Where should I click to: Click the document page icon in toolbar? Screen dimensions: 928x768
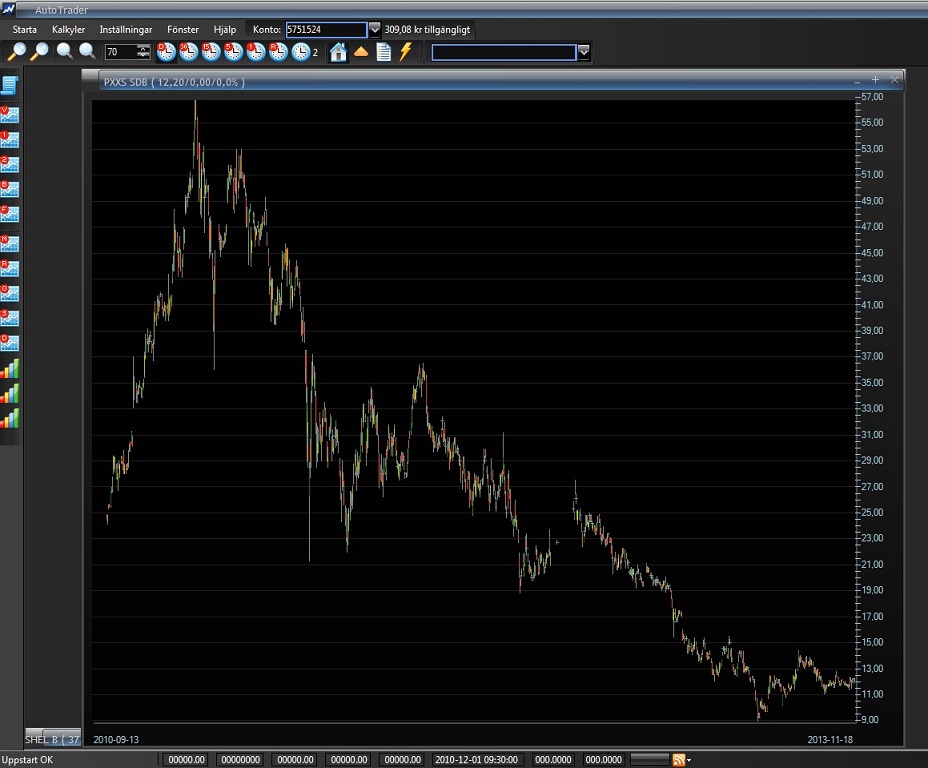coord(383,52)
